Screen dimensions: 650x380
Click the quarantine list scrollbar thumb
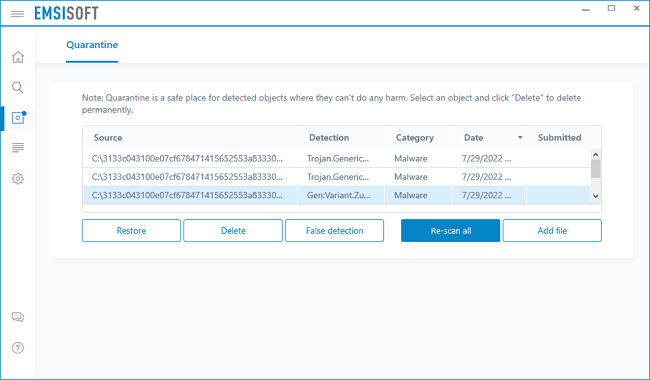pos(596,169)
